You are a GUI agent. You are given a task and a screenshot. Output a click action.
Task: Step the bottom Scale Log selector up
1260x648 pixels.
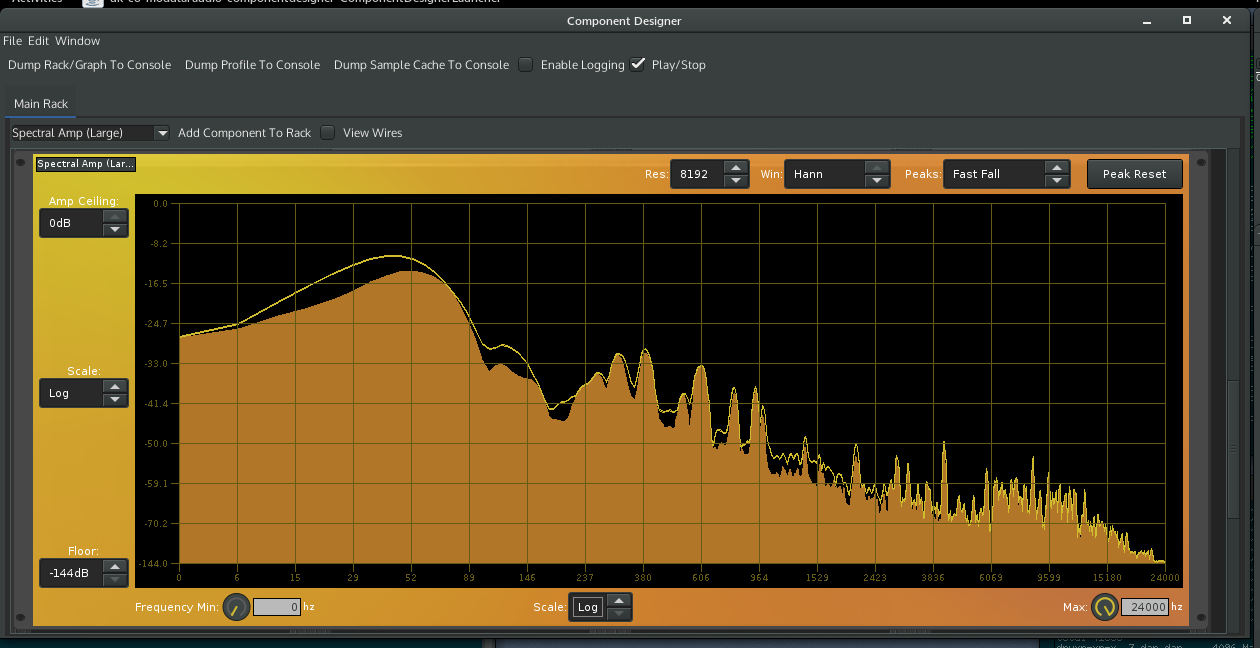pos(620,600)
